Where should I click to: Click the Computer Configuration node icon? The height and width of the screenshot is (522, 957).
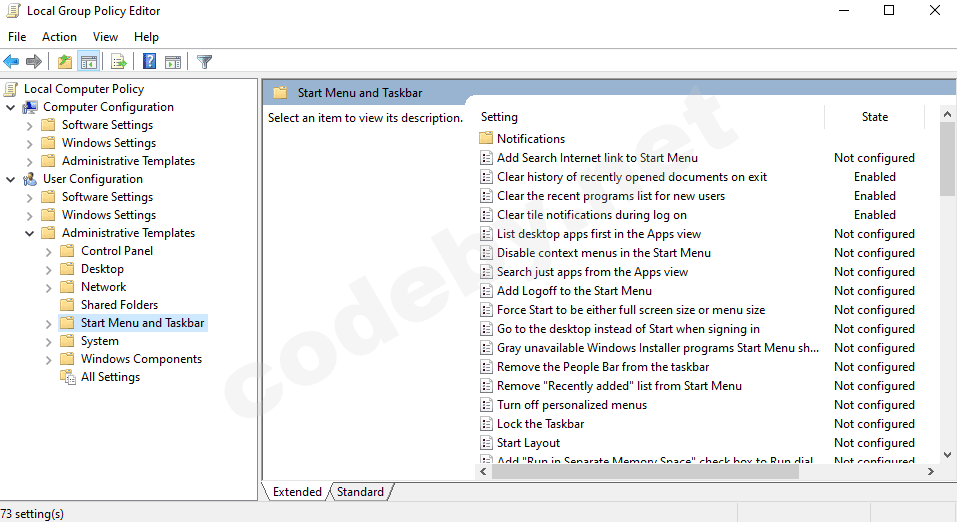(30, 107)
